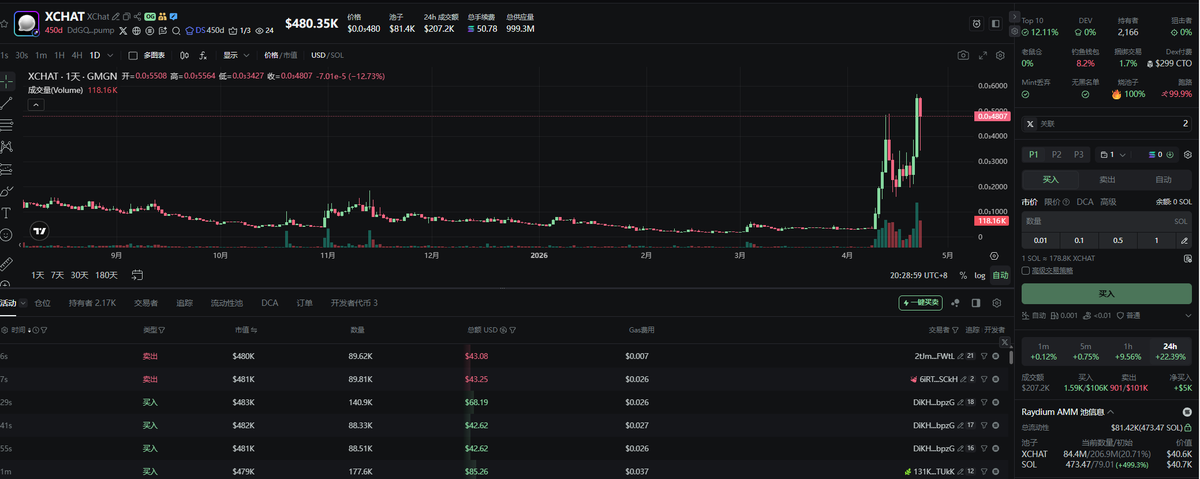Switch chart display between 价格 and 市值
Viewport: 1200px width, 479px height.
[281, 55]
